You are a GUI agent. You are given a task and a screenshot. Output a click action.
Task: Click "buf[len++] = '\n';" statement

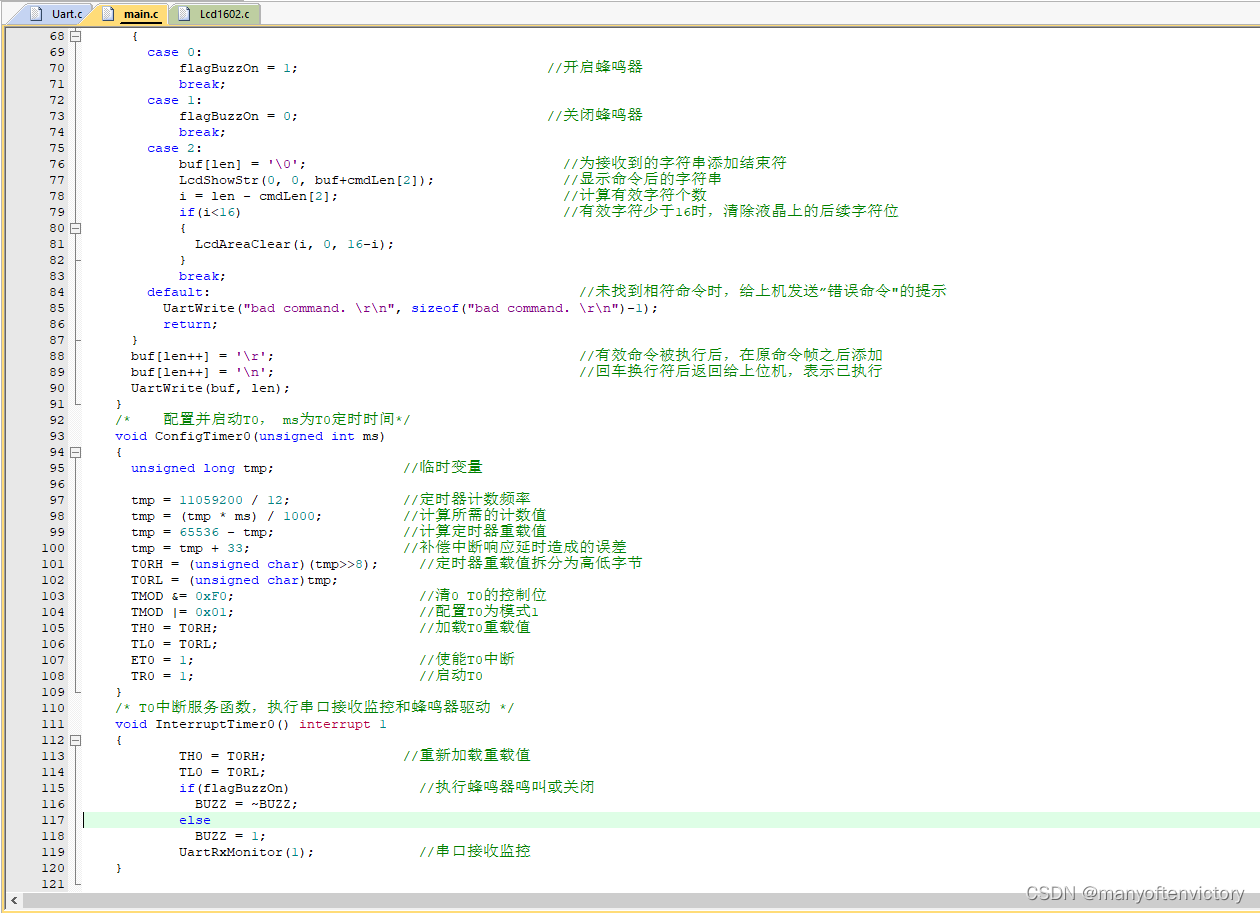[202, 372]
